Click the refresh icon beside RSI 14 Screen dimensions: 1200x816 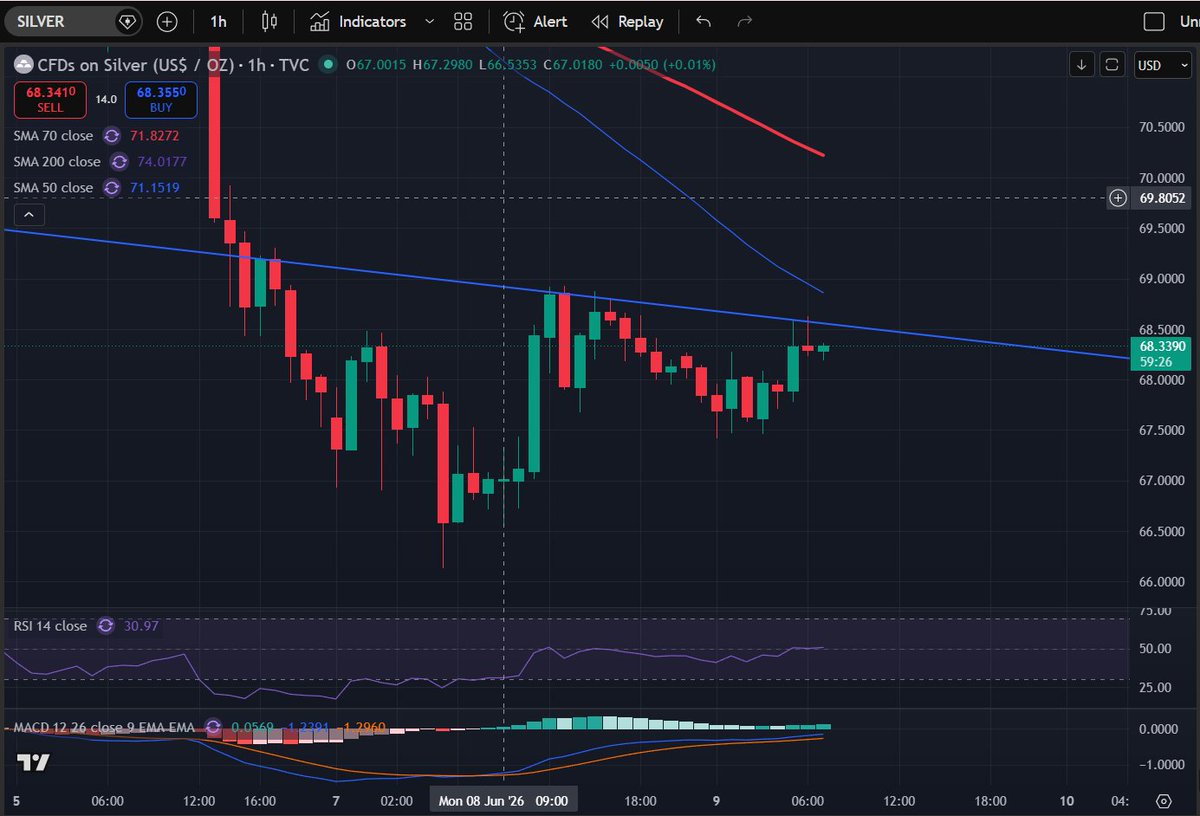click(x=106, y=626)
